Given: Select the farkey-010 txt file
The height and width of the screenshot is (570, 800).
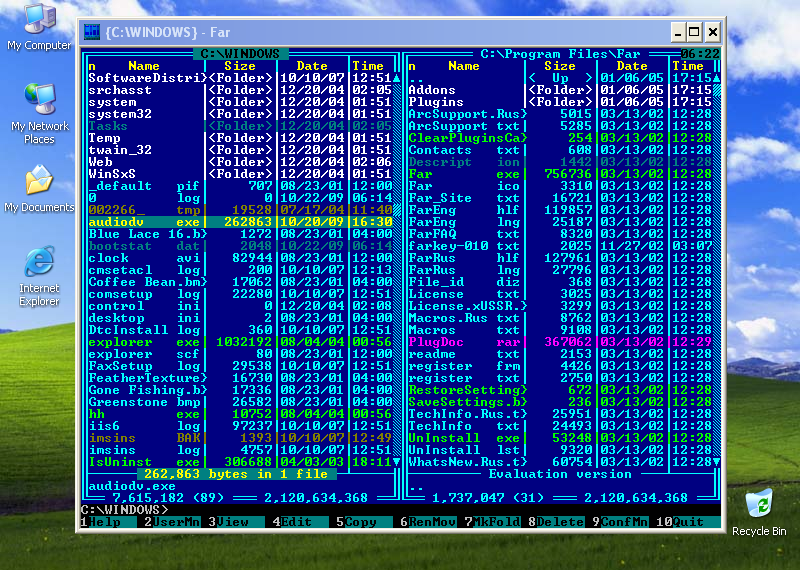Looking at the screenshot, I should point(560,246).
